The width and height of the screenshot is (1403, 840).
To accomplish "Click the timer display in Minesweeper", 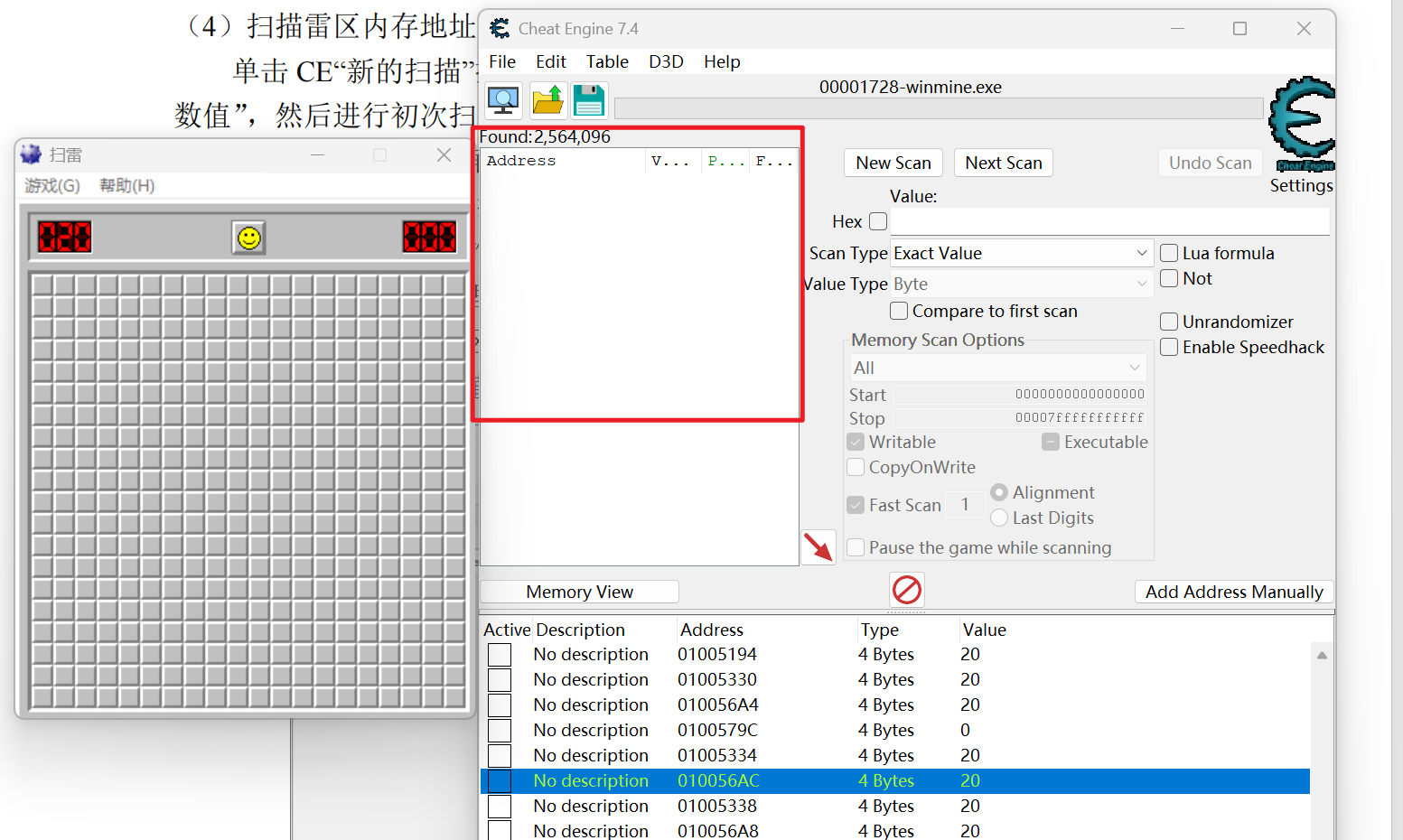I will (x=429, y=238).
